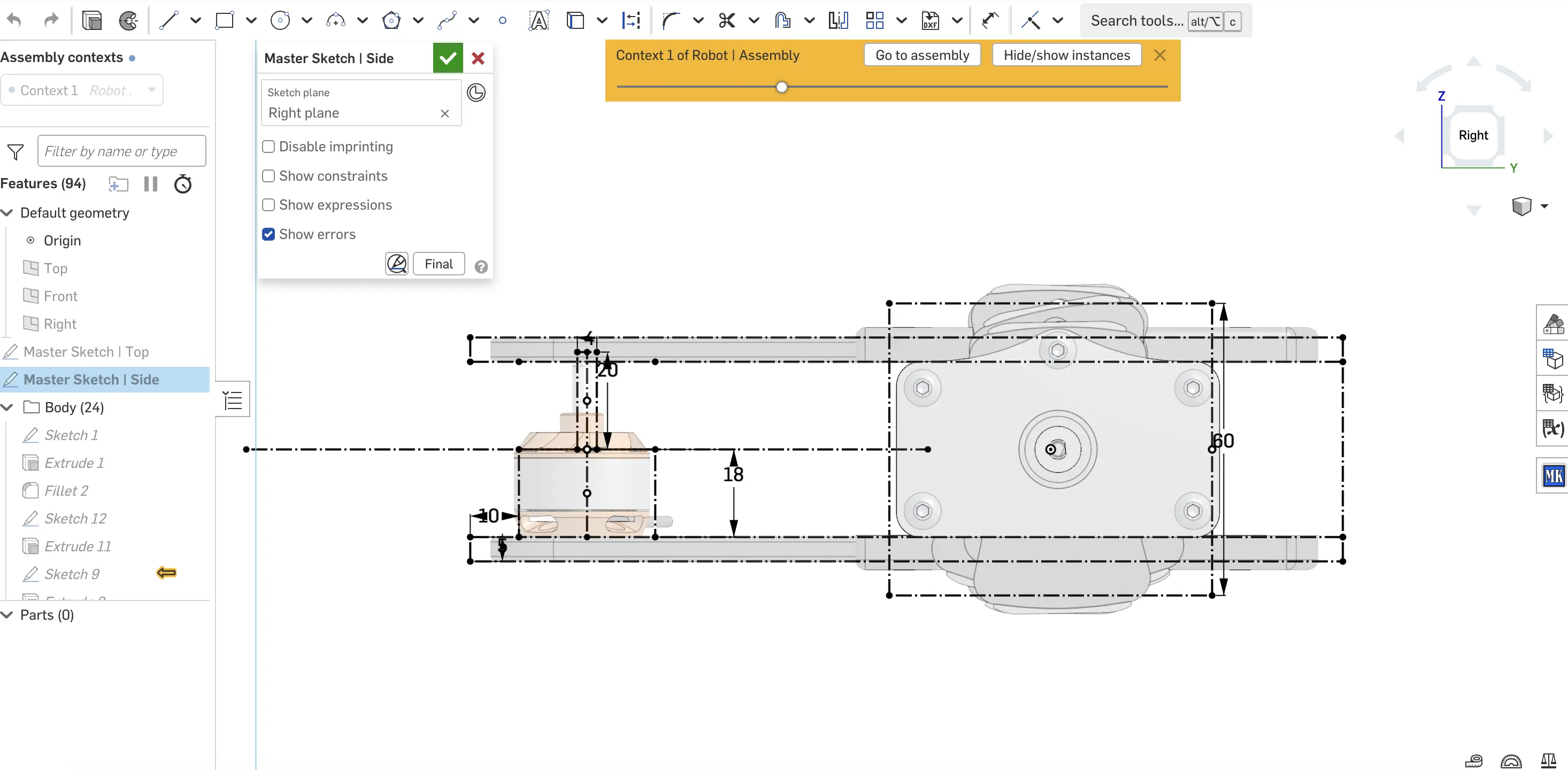Open the Context 1 dropdown
This screenshot has width=1568, height=770.
pos(151,90)
